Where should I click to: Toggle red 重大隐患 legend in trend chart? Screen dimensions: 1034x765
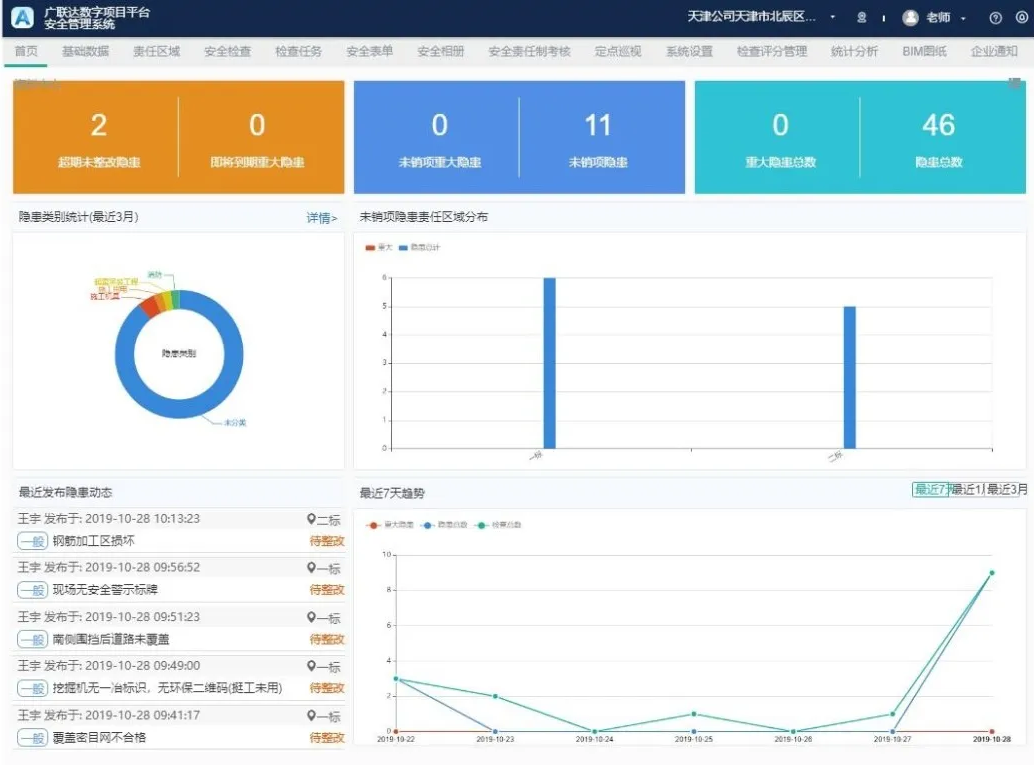coord(390,525)
